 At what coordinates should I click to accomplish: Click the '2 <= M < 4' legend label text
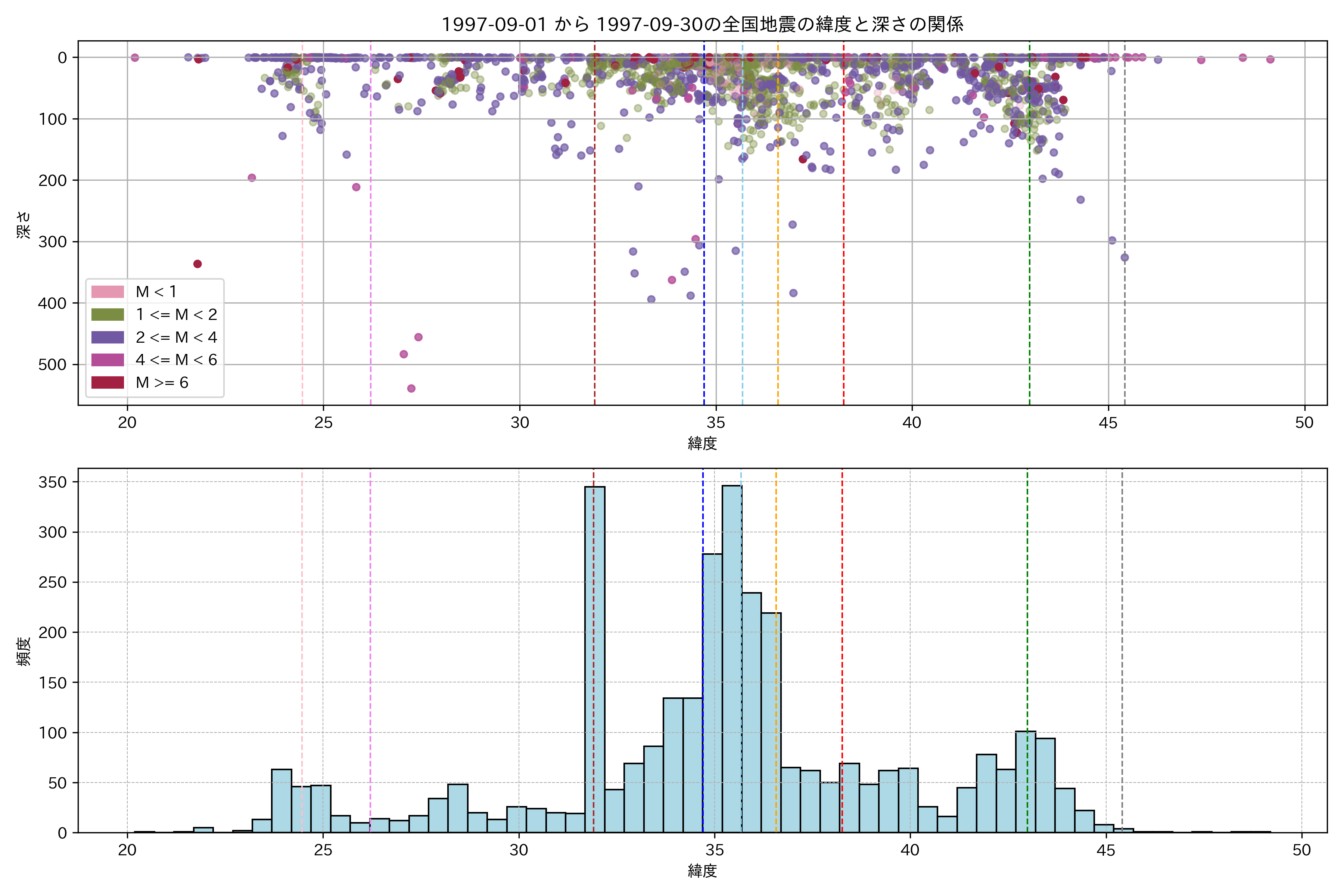[x=176, y=337]
